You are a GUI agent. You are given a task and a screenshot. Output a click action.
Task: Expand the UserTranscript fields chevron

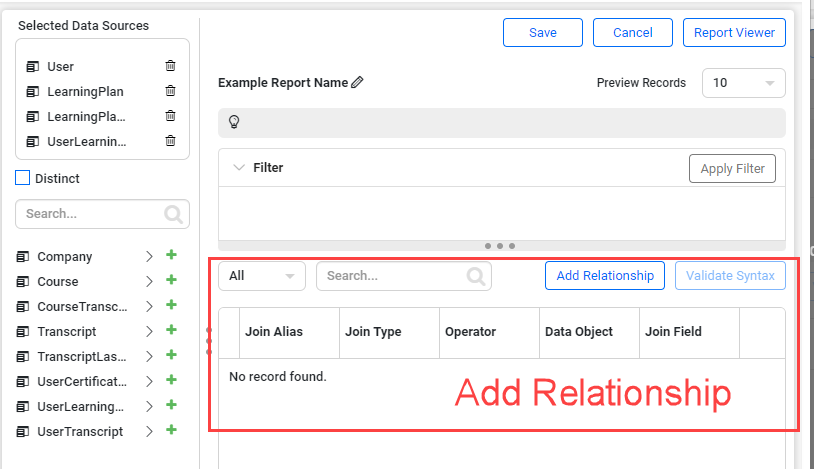pos(149,432)
